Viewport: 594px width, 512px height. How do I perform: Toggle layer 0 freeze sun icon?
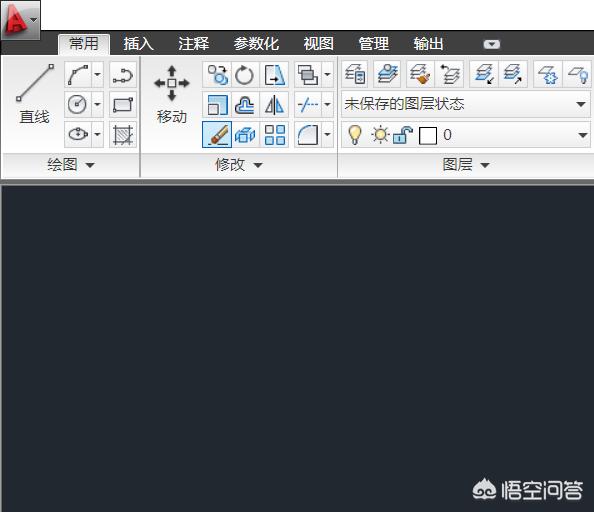coord(380,135)
